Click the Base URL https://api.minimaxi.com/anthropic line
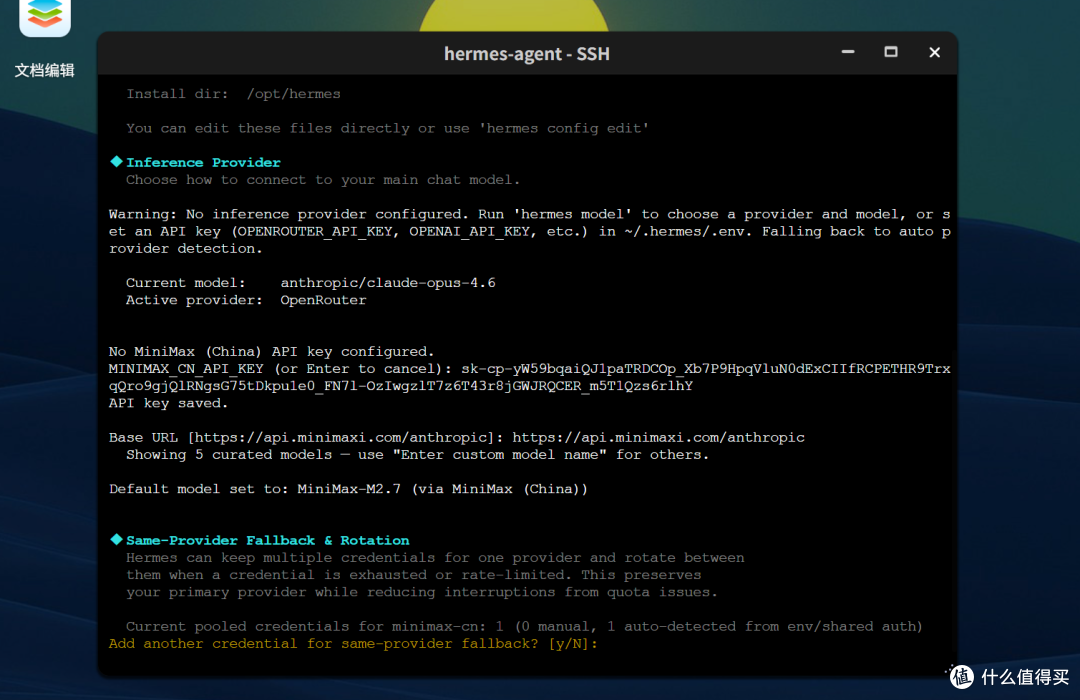This screenshot has width=1080, height=700. tap(457, 438)
